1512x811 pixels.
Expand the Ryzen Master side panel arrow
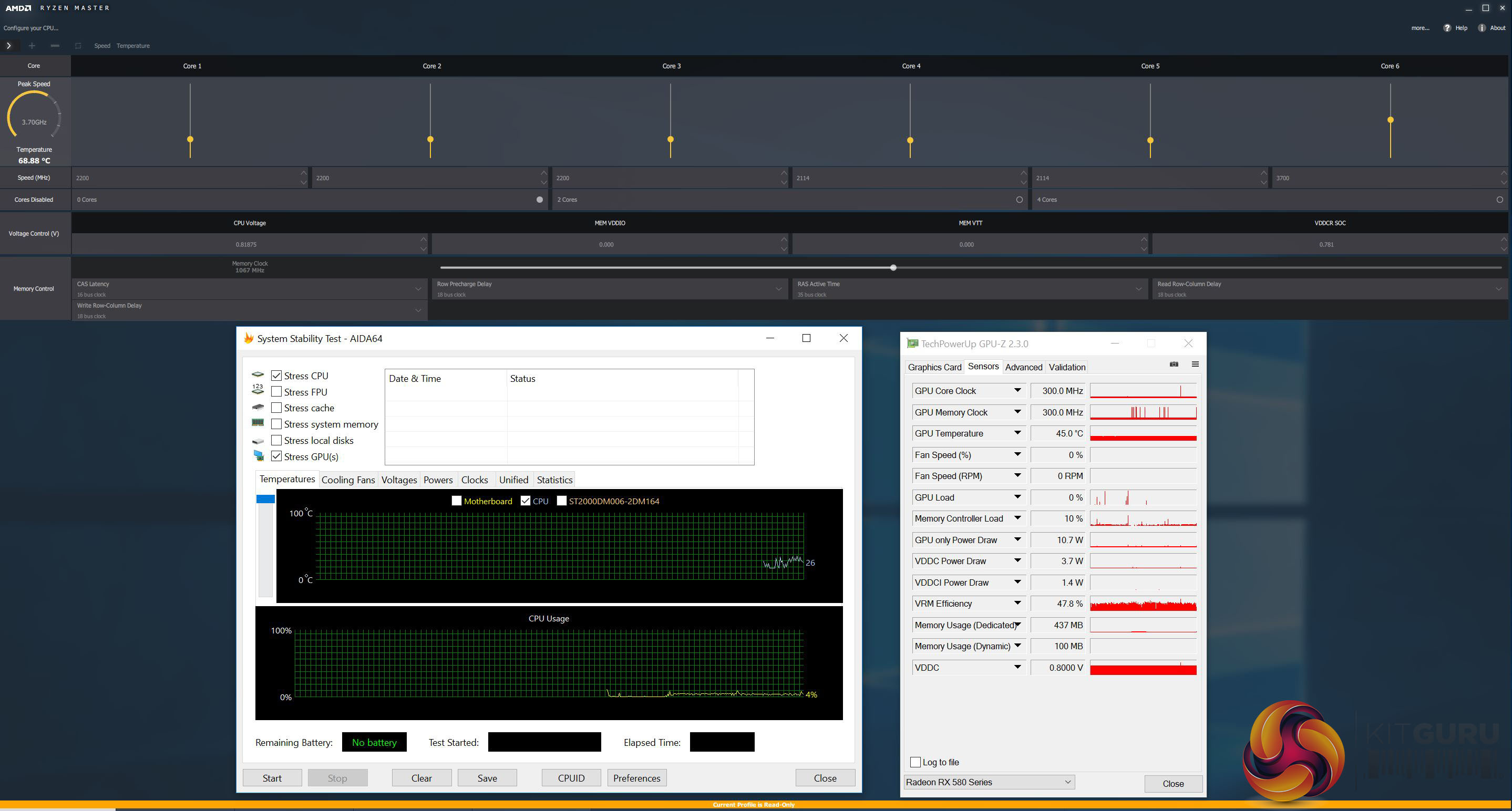tap(9, 46)
